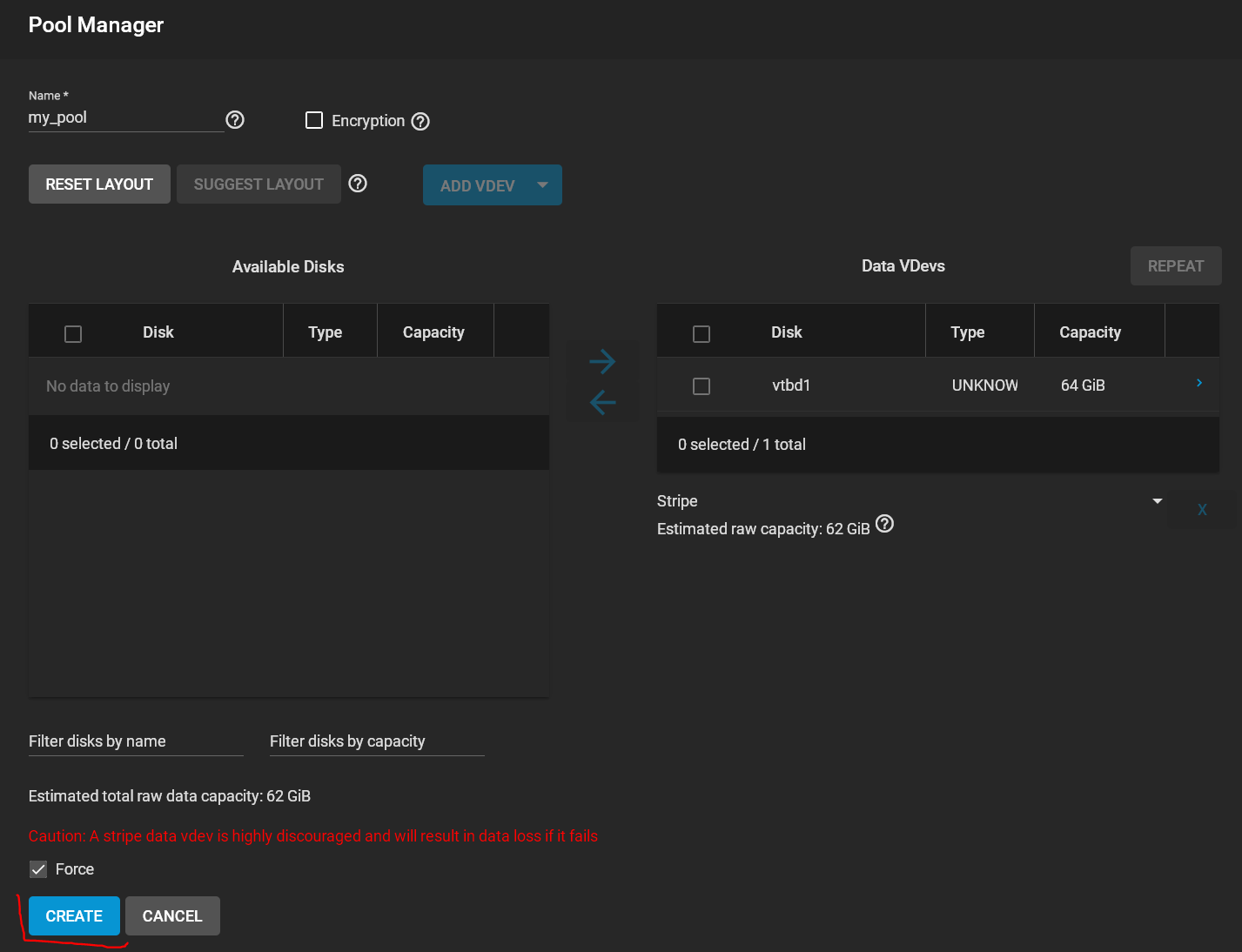Click the Cancel button
Screen dimensions: 1242x952
[172, 916]
